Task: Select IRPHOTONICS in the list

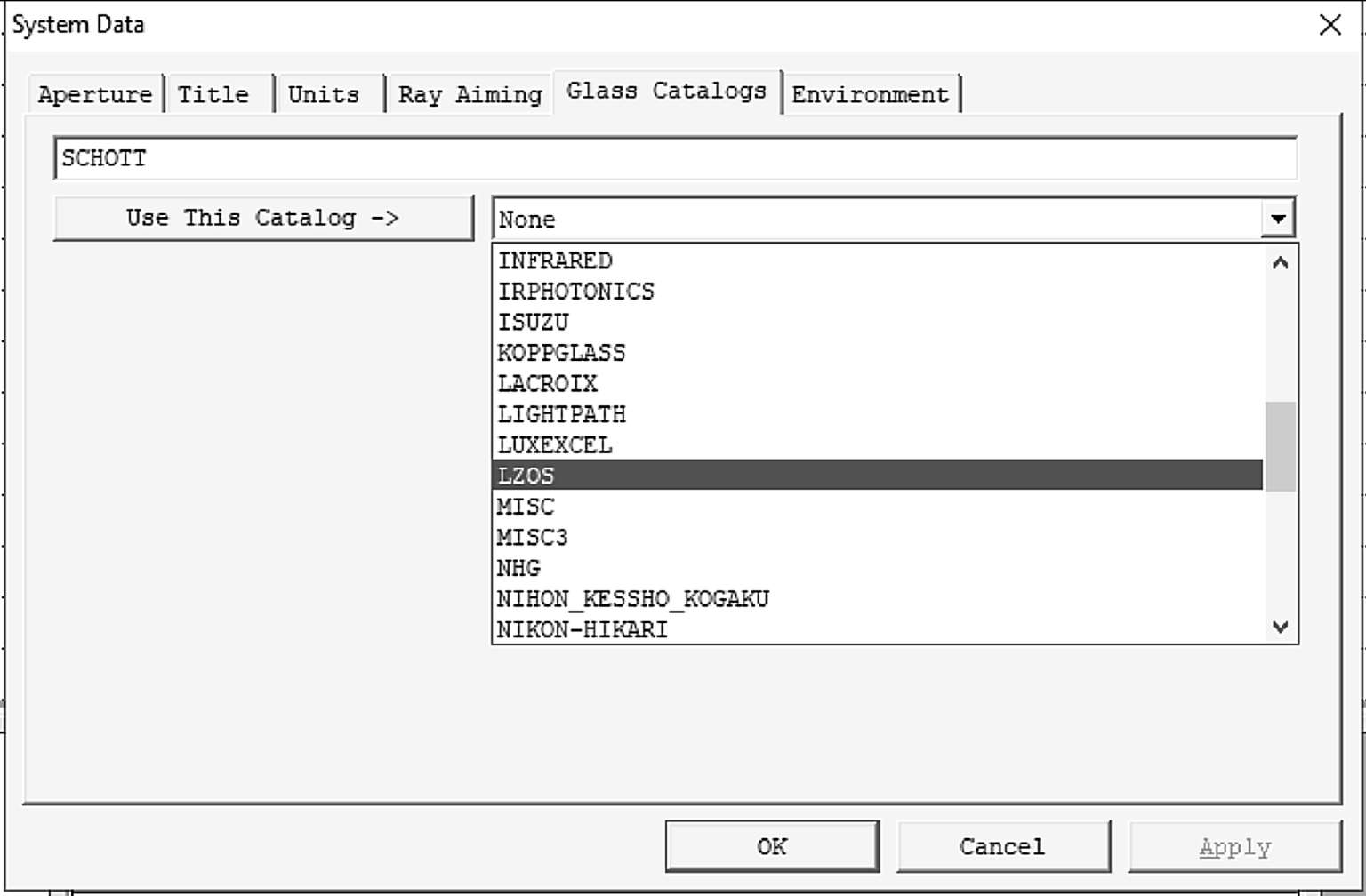Action: [575, 292]
